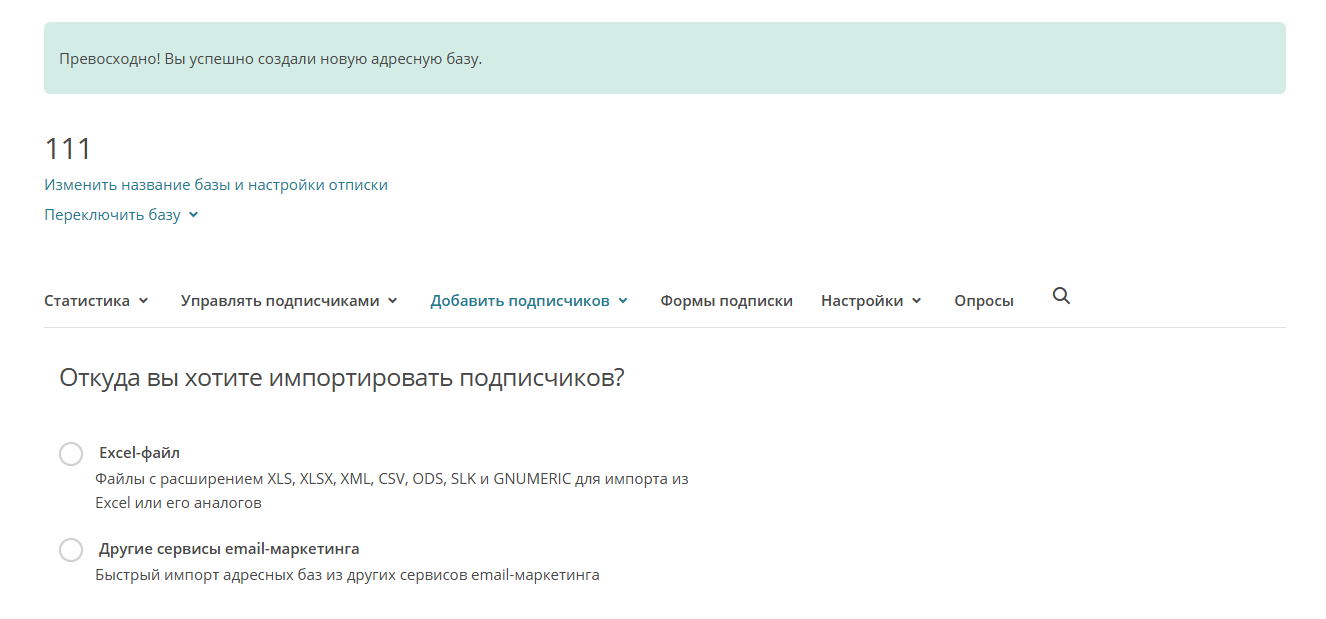Expand the arrow beside Управлять подписчиками

[x=392, y=301]
